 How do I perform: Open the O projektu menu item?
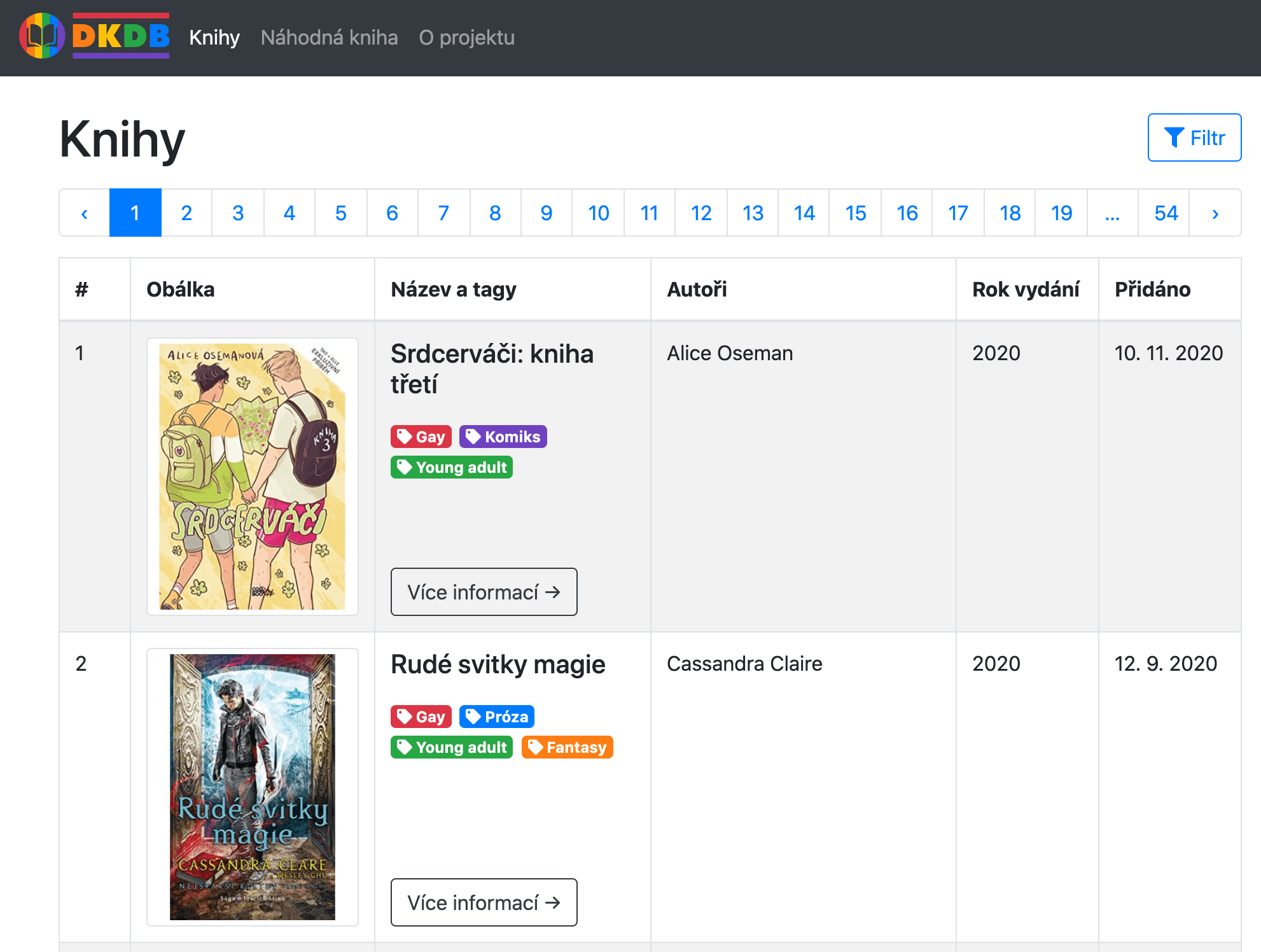click(x=466, y=38)
